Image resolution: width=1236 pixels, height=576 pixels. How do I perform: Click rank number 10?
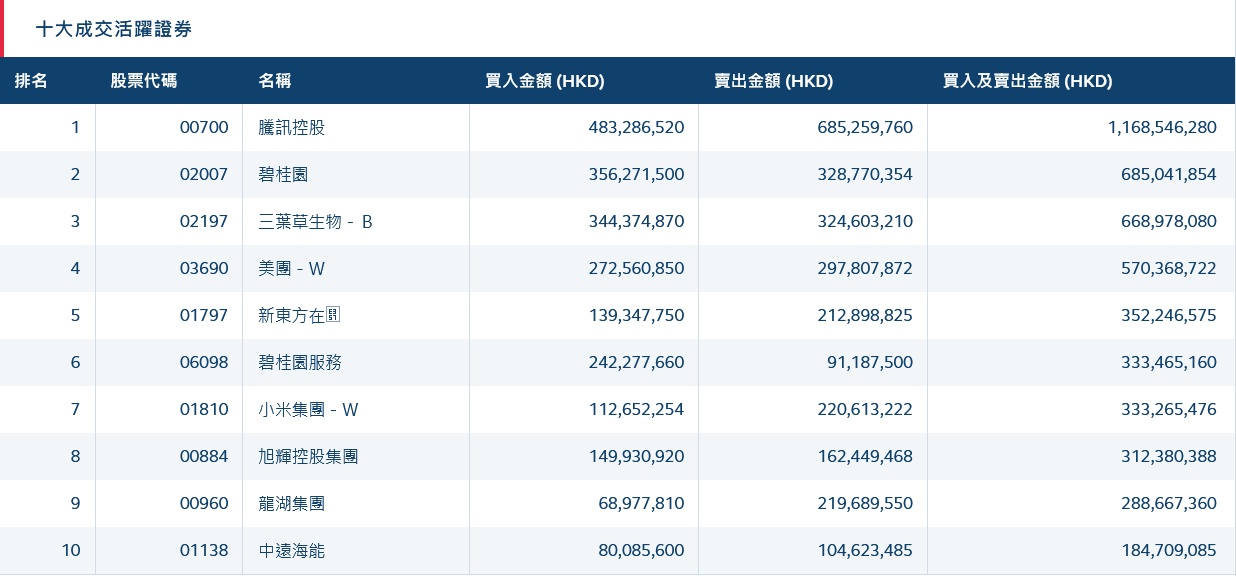pyautogui.click(x=71, y=551)
